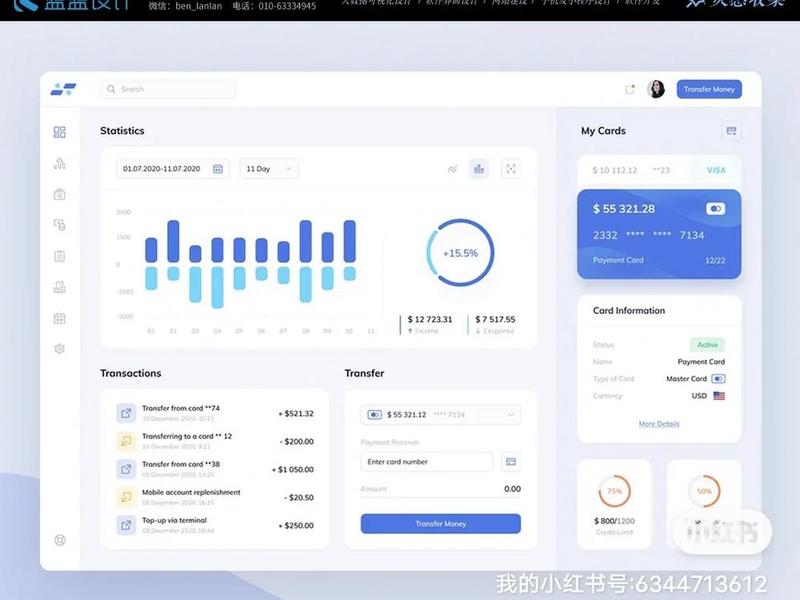The height and width of the screenshot is (600, 800).
Task: Click the Master Card type icon
Action: tap(718, 379)
